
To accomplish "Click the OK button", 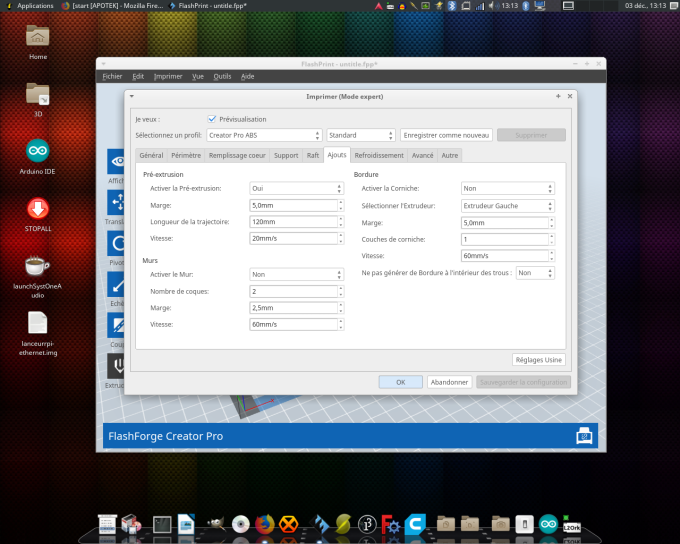I will 400,382.
